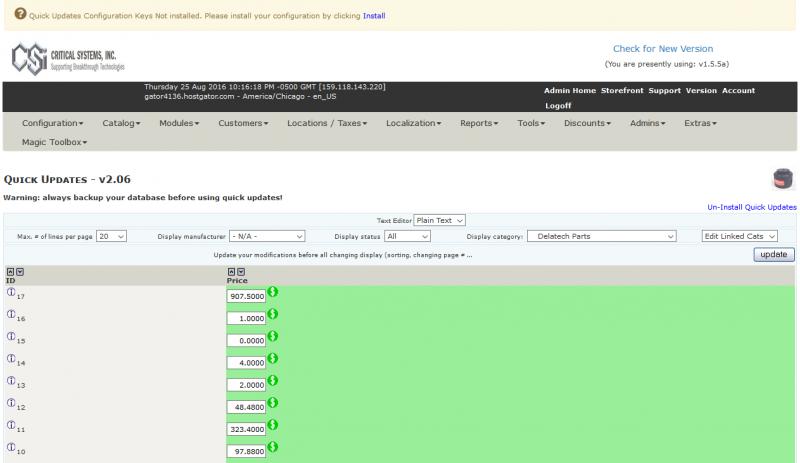Open the Edit Linked Cats dropdown
Image resolution: width=800 pixels, height=463 pixels.
[739, 236]
